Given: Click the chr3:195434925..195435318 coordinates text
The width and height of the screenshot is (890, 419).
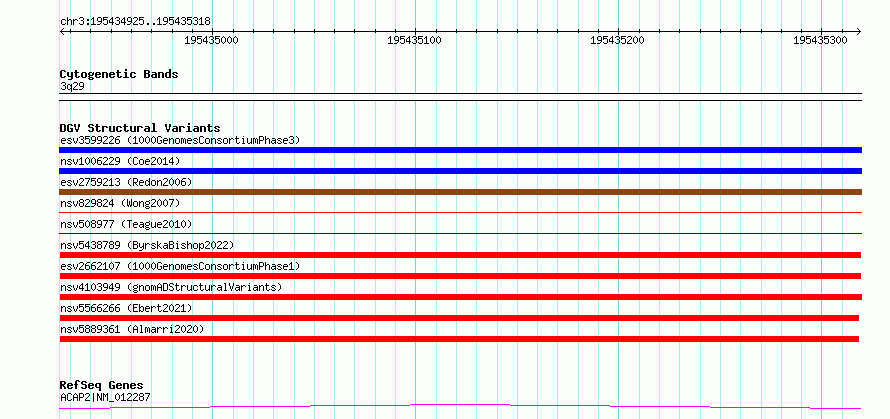Looking at the screenshot, I should tap(135, 22).
